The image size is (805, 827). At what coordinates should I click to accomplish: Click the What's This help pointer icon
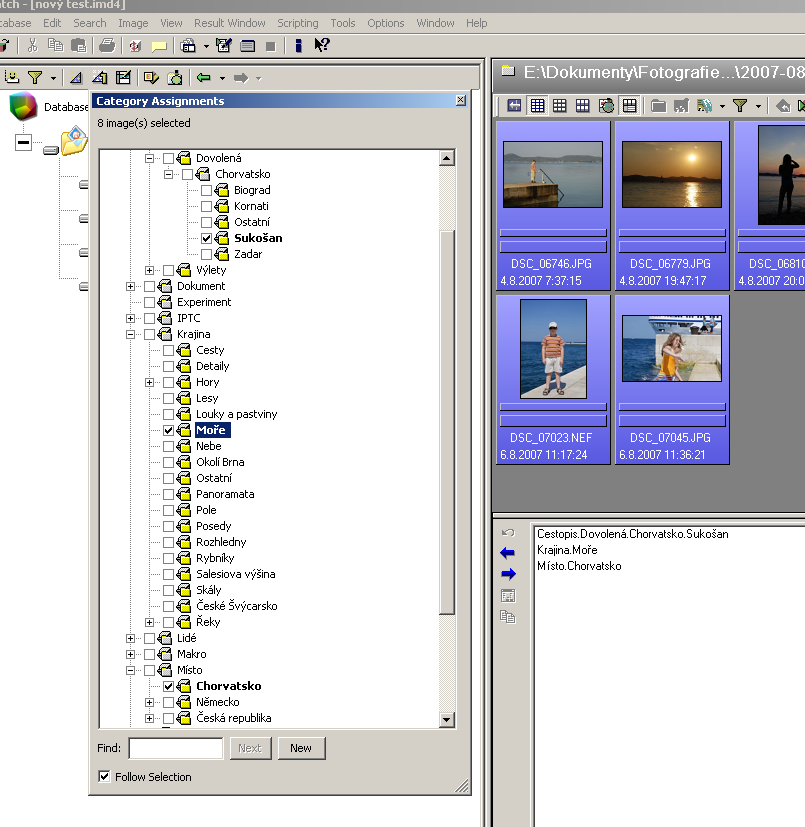click(x=322, y=45)
